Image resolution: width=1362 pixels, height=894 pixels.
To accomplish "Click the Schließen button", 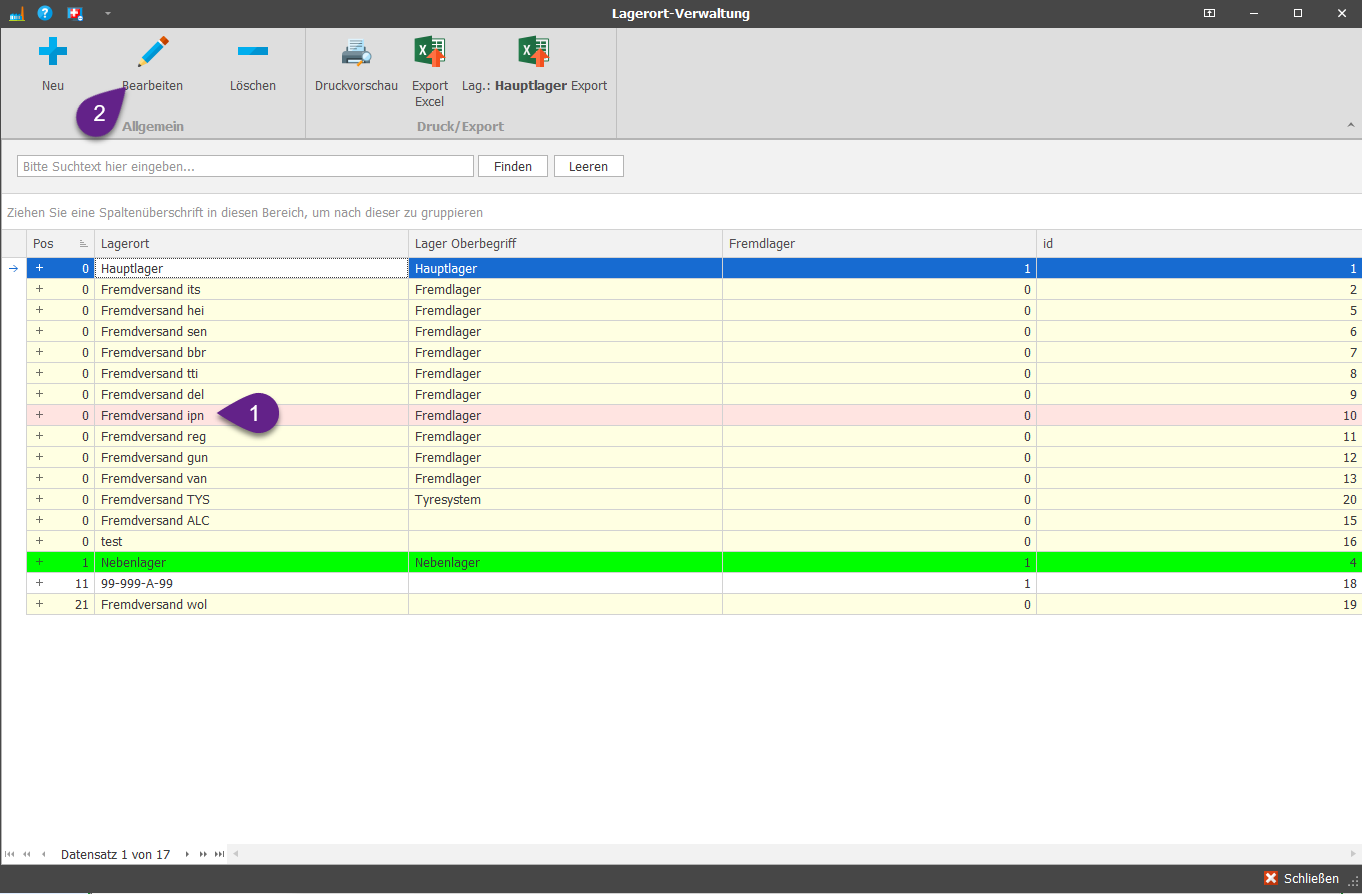I will coord(1301,878).
